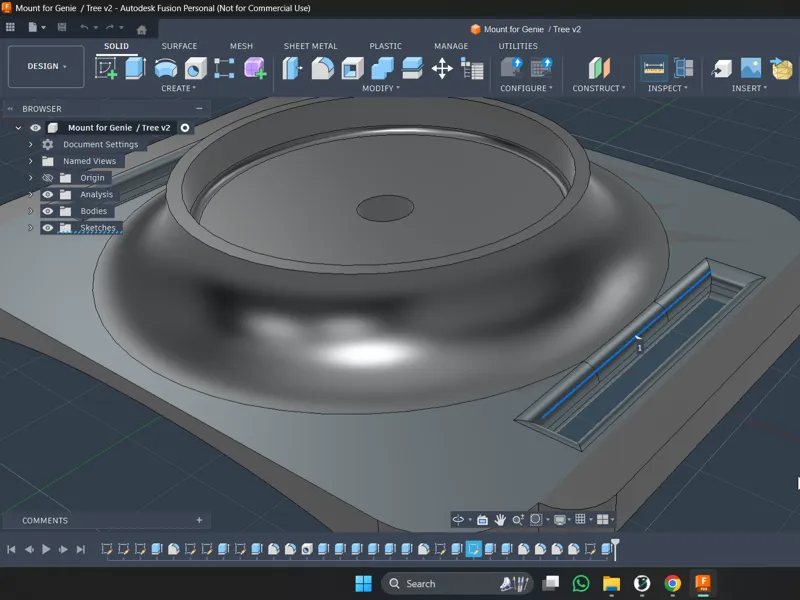Image resolution: width=800 pixels, height=600 pixels.
Task: Select the Move/Copy tool
Action: tap(442, 68)
